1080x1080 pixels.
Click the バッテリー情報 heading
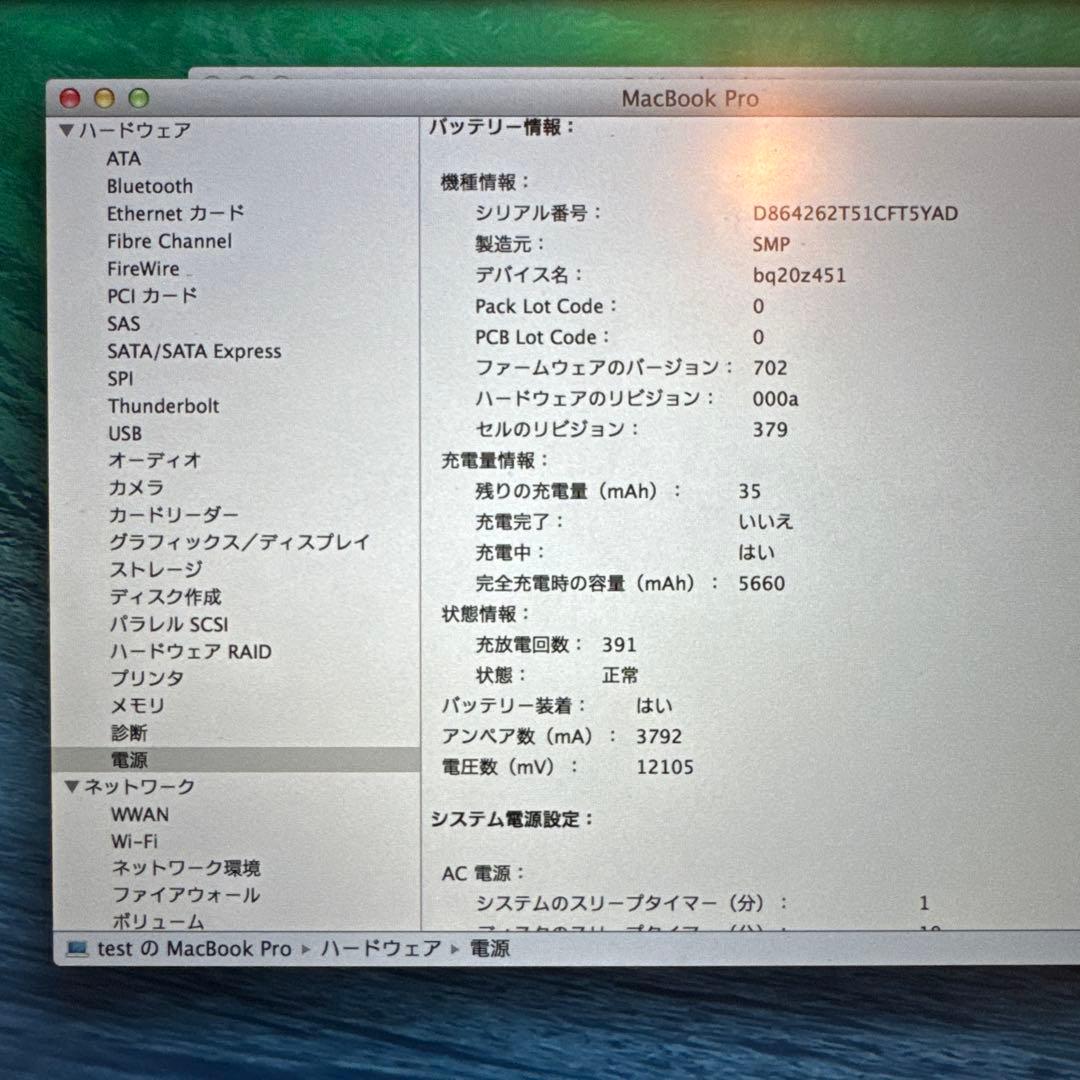click(x=502, y=127)
